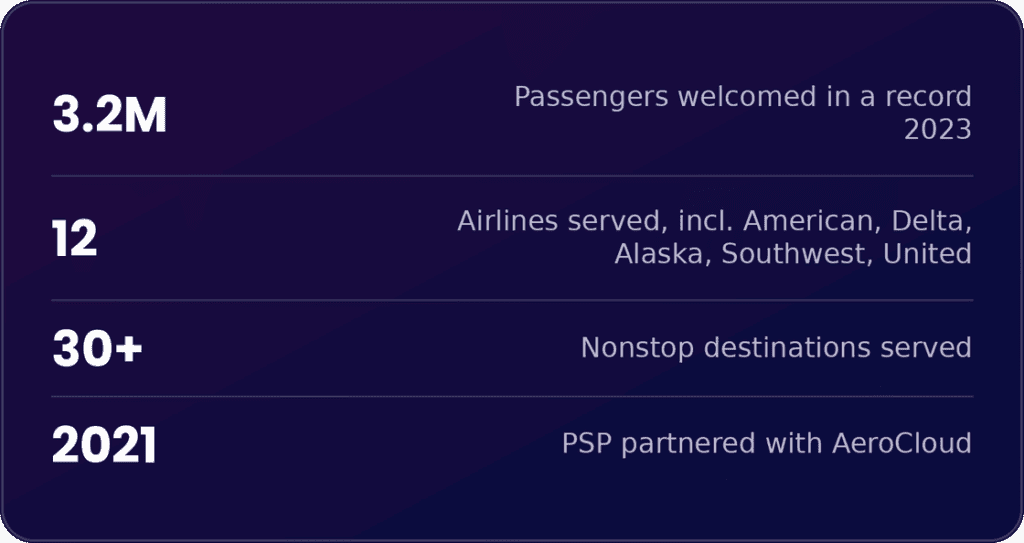Select the 2021 year figure
Screen dimensions: 1024x543
pos(104,444)
